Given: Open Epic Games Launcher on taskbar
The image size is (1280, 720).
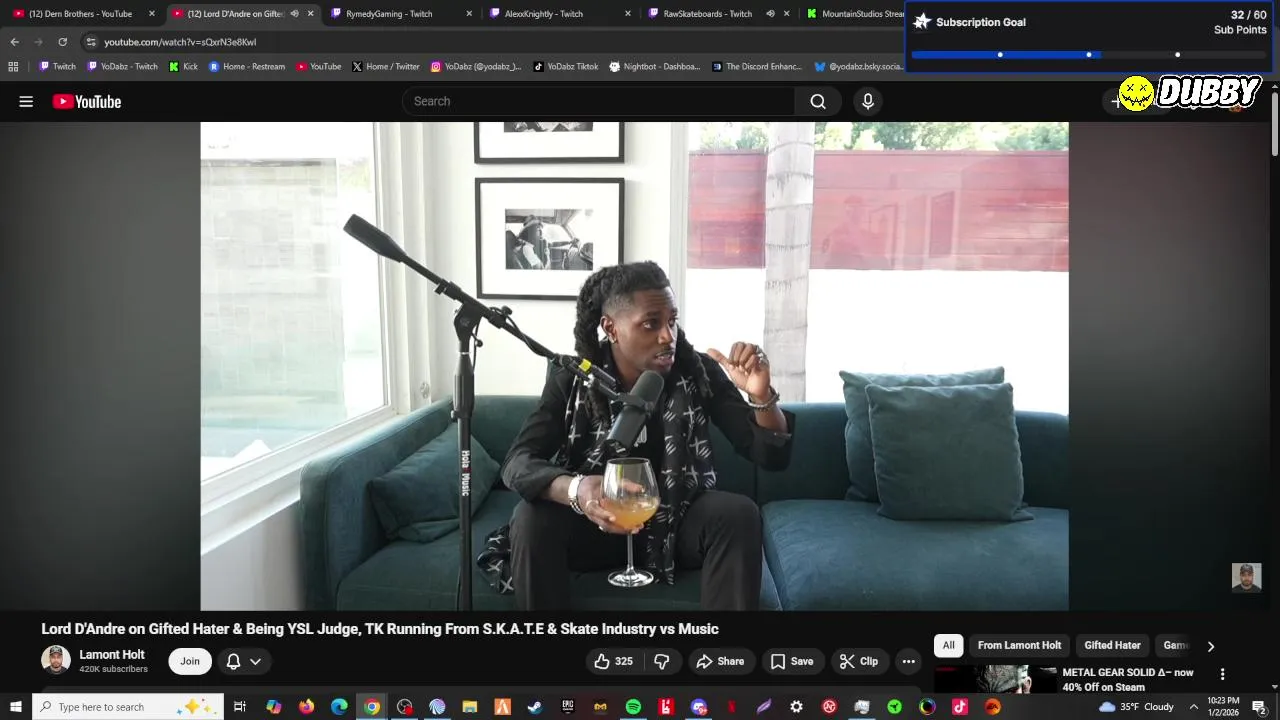Looking at the screenshot, I should coord(568,707).
